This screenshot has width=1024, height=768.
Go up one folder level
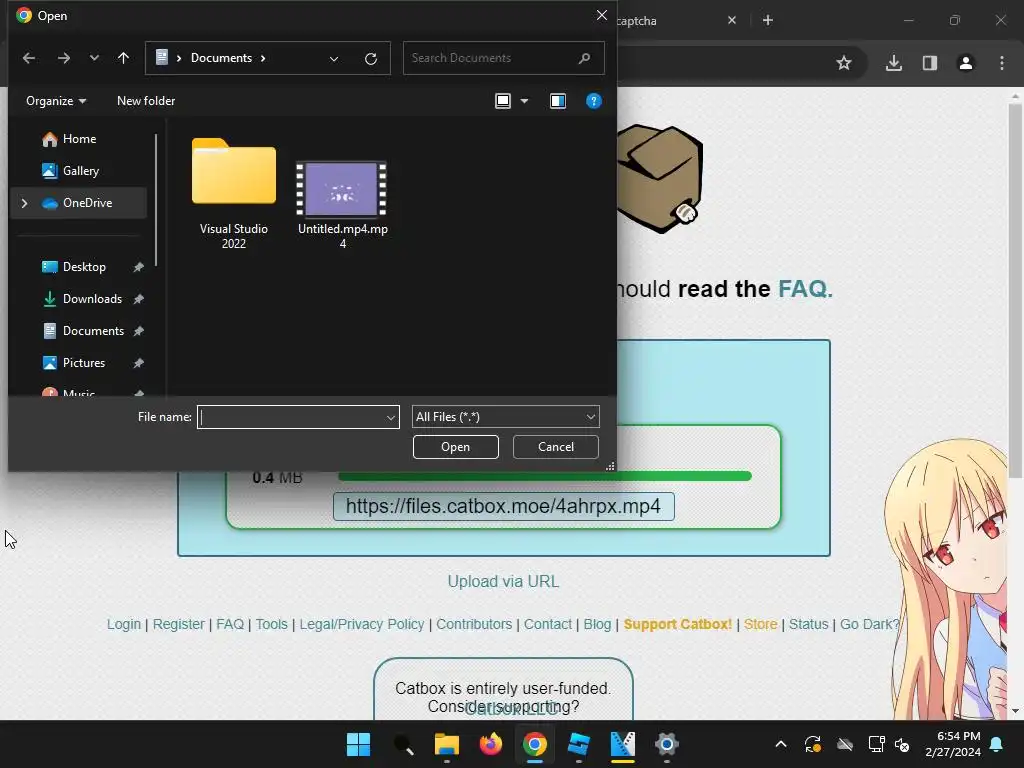(123, 58)
